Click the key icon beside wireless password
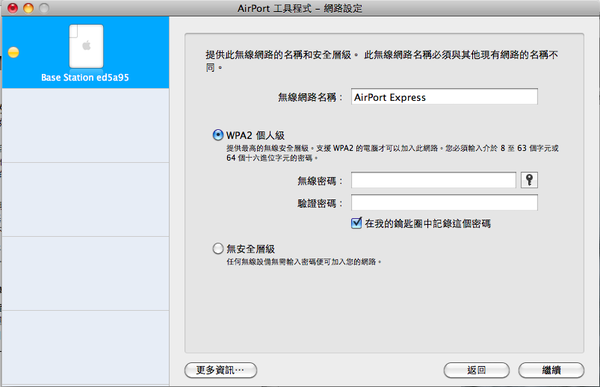 coord(529,180)
